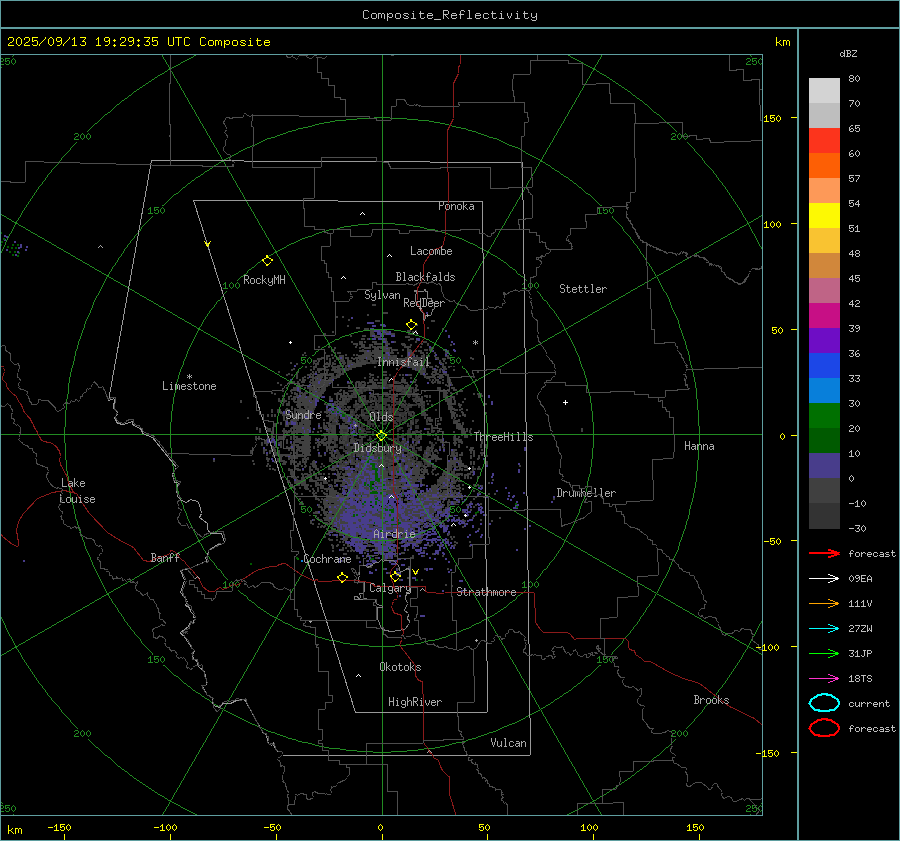
Task: Click the legend text 09EA
Action: point(860,579)
